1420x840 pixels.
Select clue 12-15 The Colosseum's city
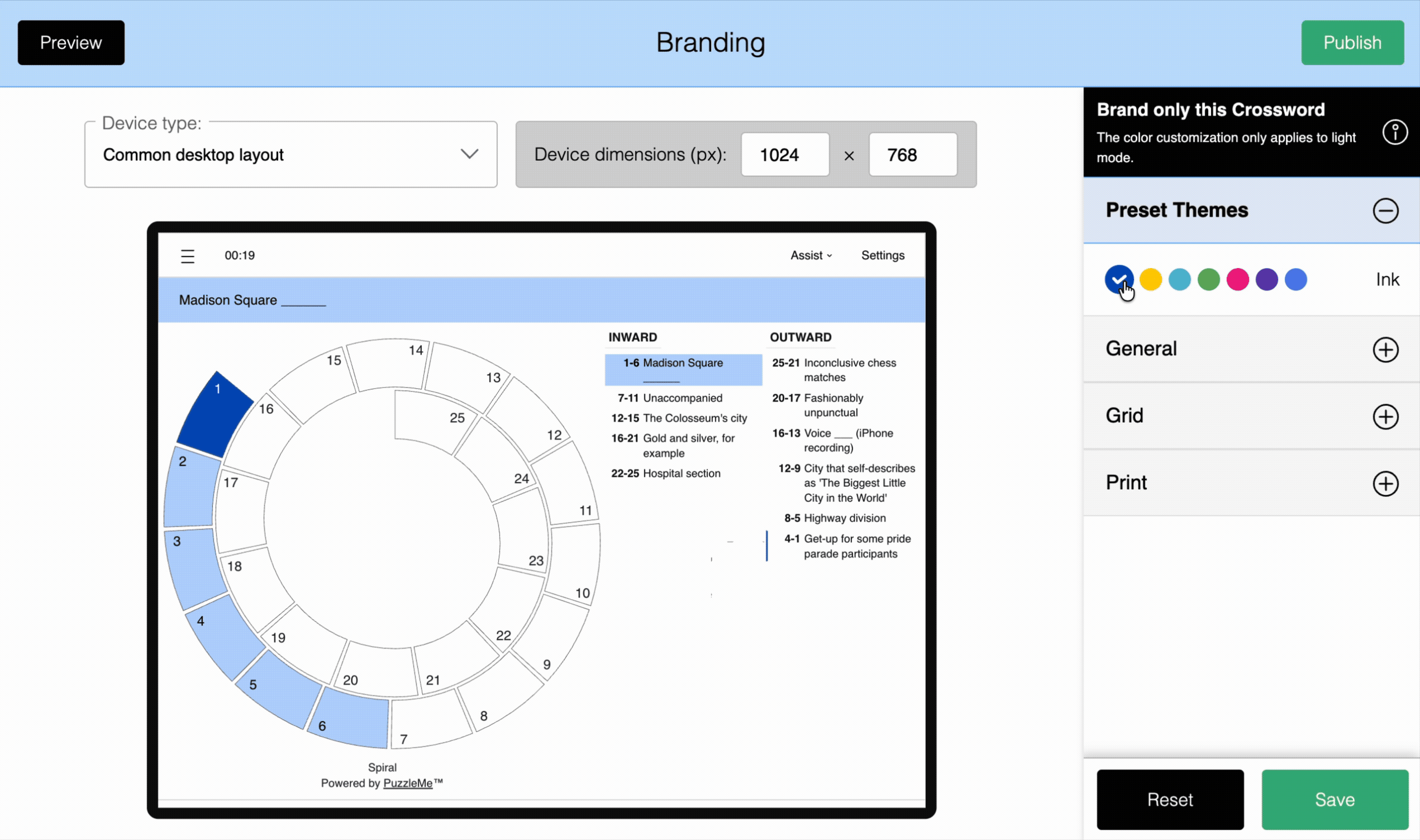(683, 418)
